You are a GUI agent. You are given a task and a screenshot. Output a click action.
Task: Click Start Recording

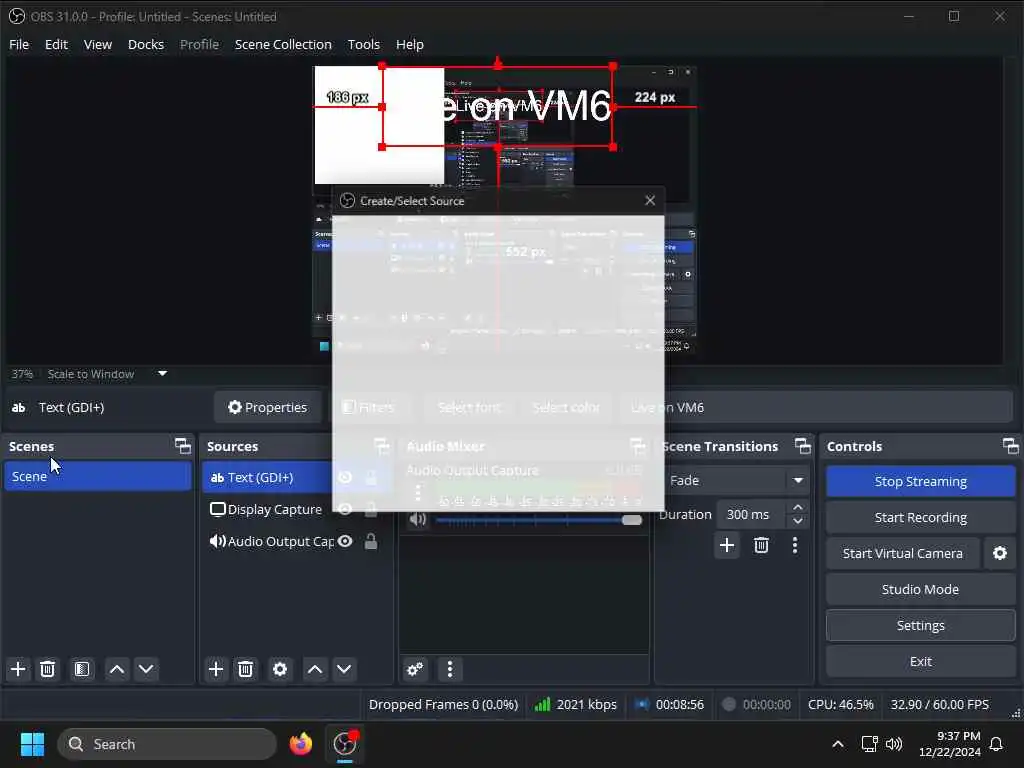pyautogui.click(x=920, y=517)
